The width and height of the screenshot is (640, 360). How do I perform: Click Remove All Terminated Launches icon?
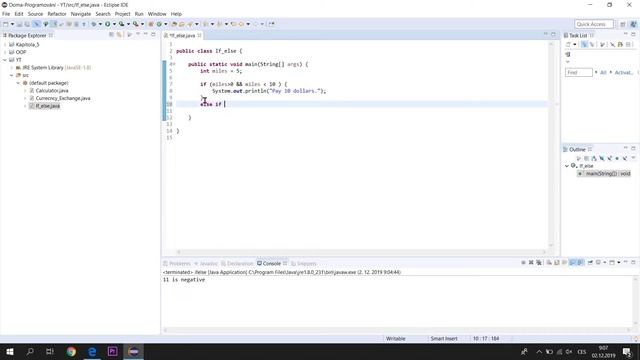(539, 262)
